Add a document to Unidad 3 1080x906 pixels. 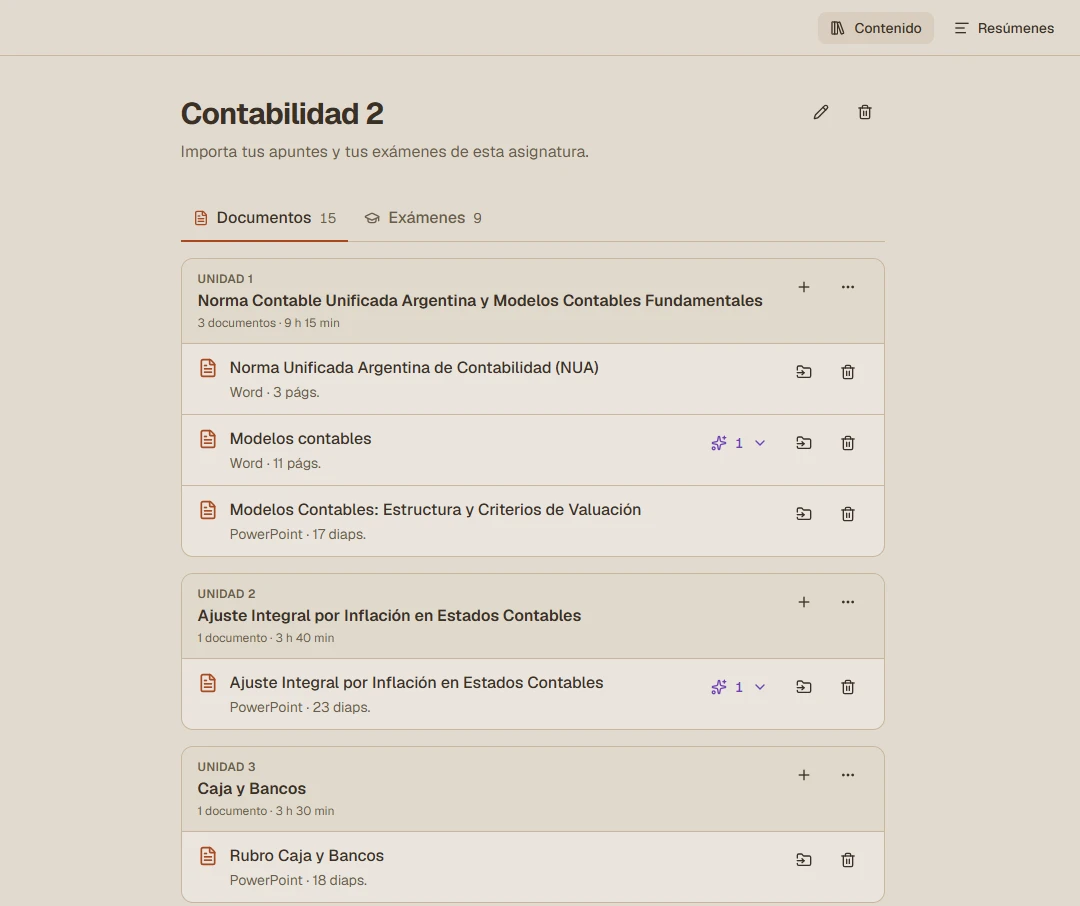click(x=803, y=774)
